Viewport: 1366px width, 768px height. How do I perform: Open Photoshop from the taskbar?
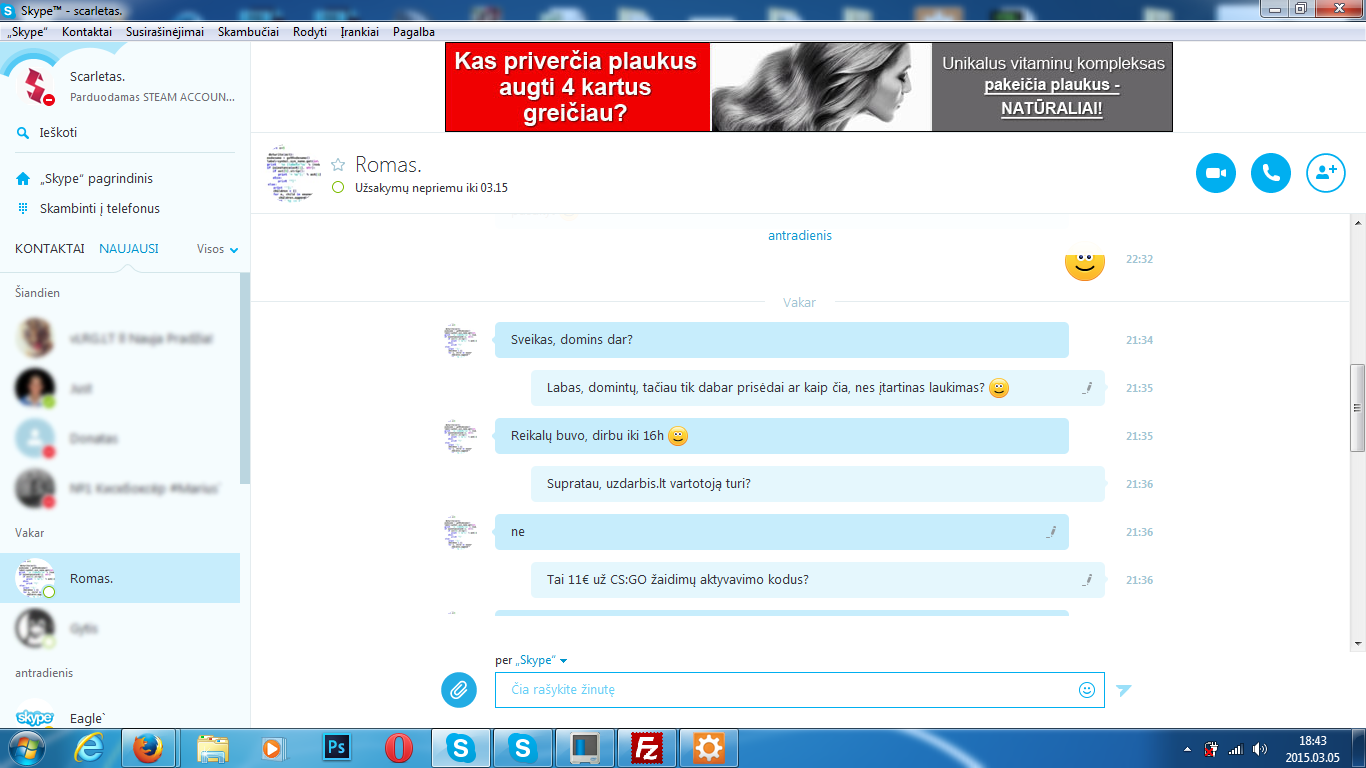coord(337,748)
